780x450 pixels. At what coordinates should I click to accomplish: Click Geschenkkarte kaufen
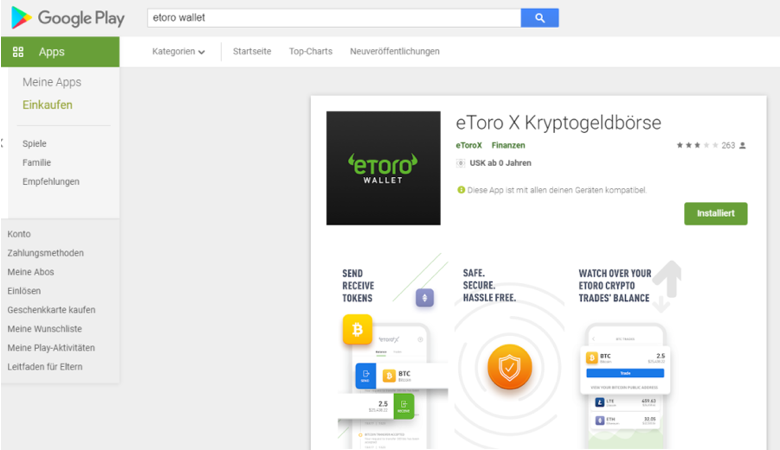(51, 310)
